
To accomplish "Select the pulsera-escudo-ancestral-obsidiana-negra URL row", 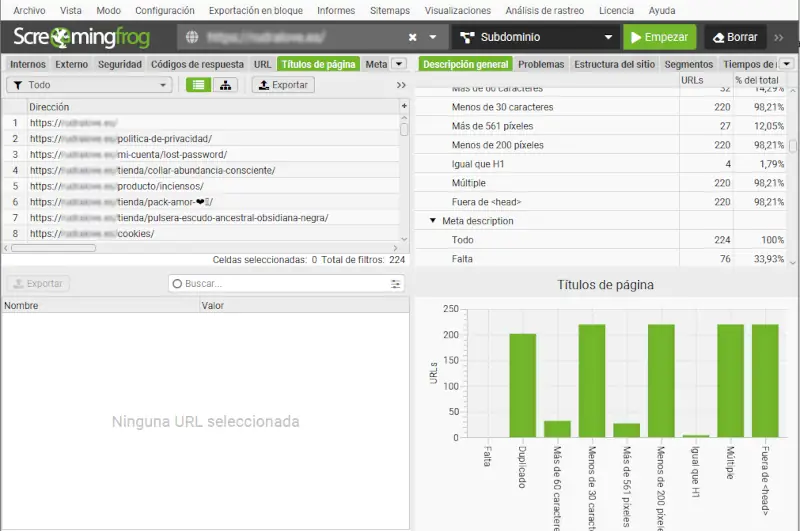I will 202,218.
